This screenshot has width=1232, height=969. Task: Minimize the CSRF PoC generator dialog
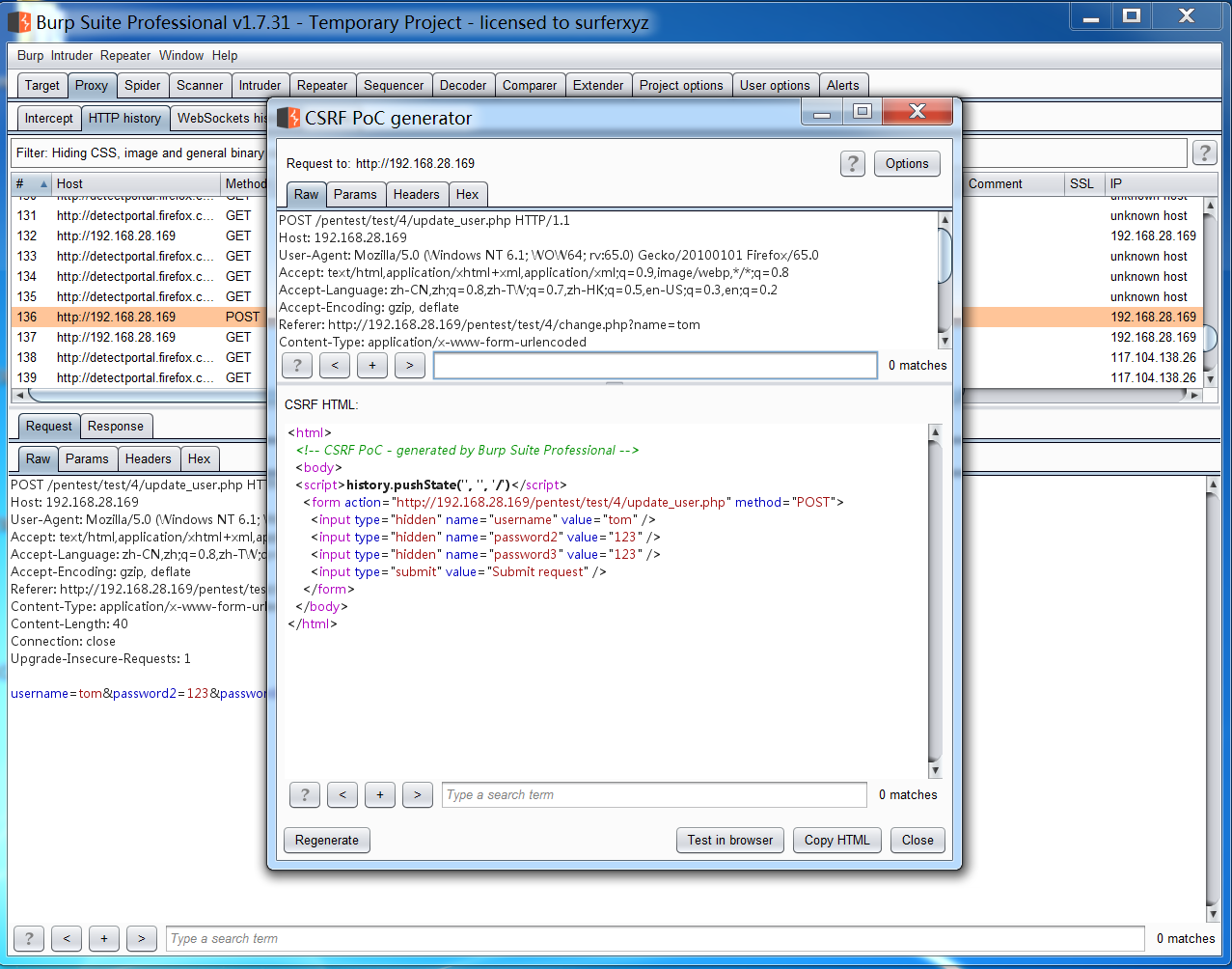pyautogui.click(x=822, y=112)
